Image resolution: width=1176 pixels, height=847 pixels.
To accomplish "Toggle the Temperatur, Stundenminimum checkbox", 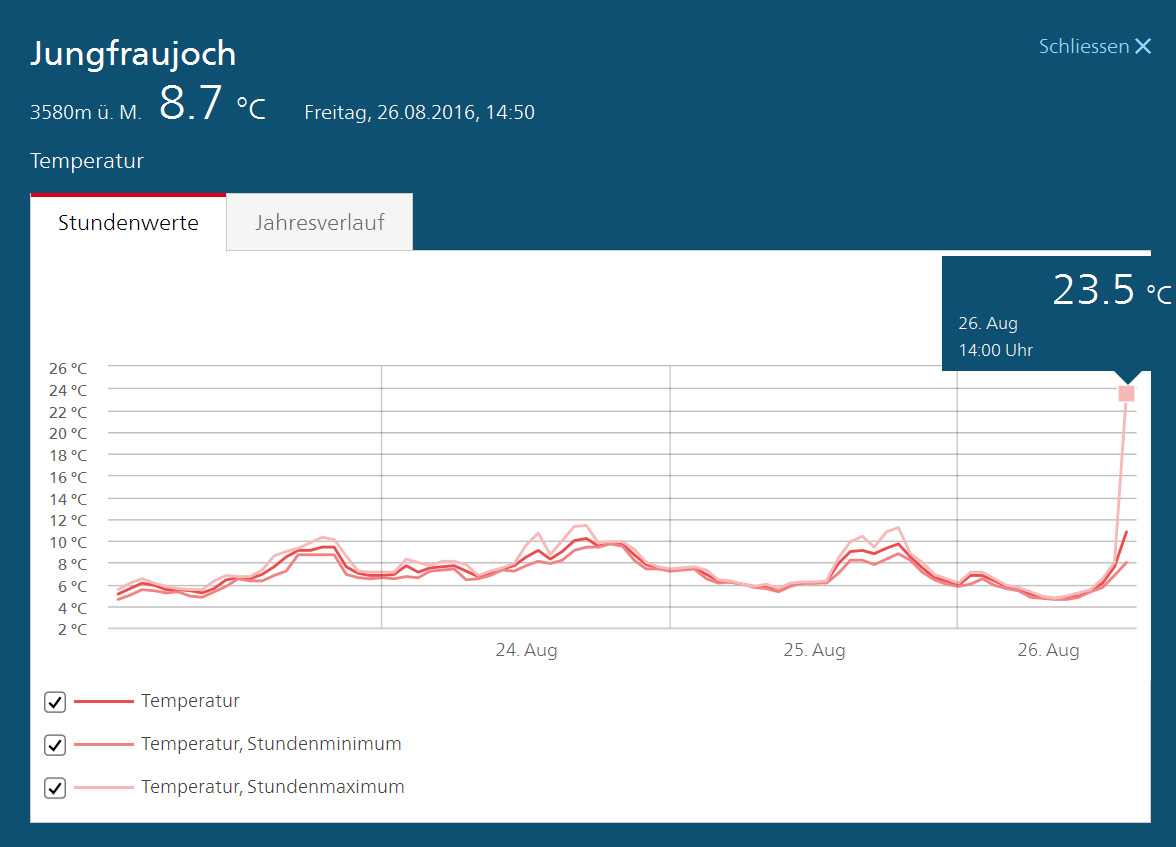I will 55,745.
